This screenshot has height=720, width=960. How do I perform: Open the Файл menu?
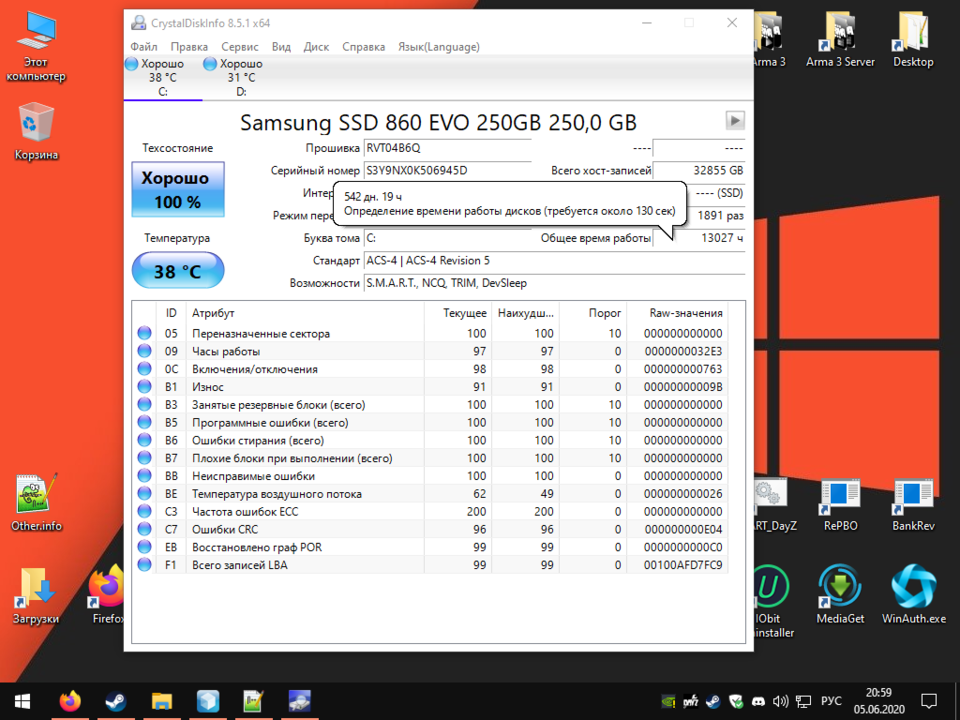pos(144,47)
